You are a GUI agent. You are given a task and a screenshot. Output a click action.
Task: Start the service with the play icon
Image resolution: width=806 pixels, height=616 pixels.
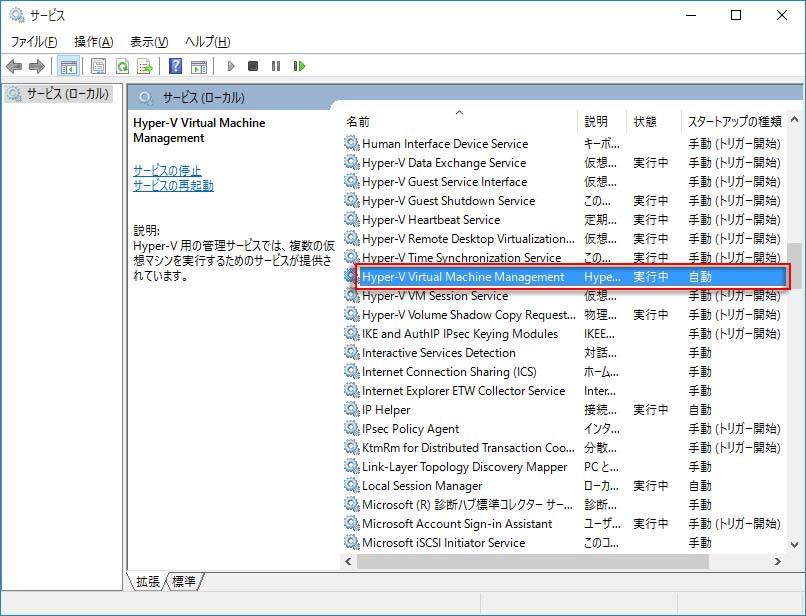coord(231,66)
